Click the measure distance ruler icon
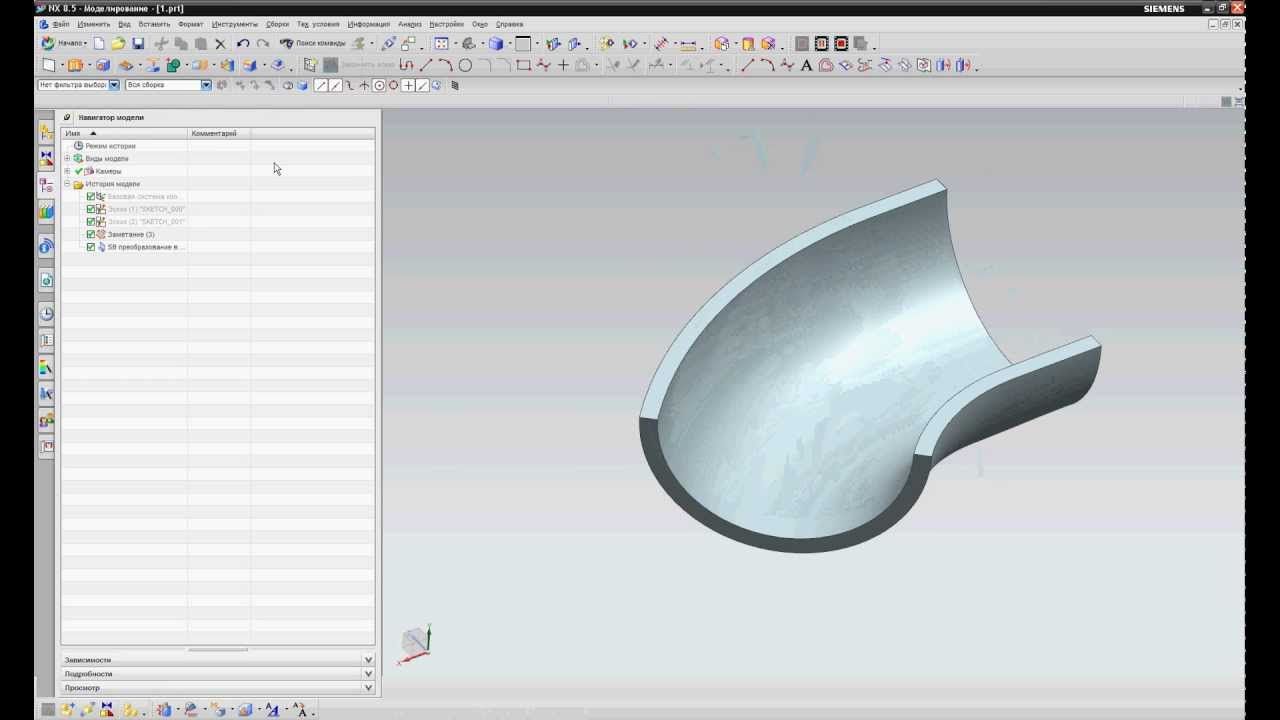 tap(688, 44)
